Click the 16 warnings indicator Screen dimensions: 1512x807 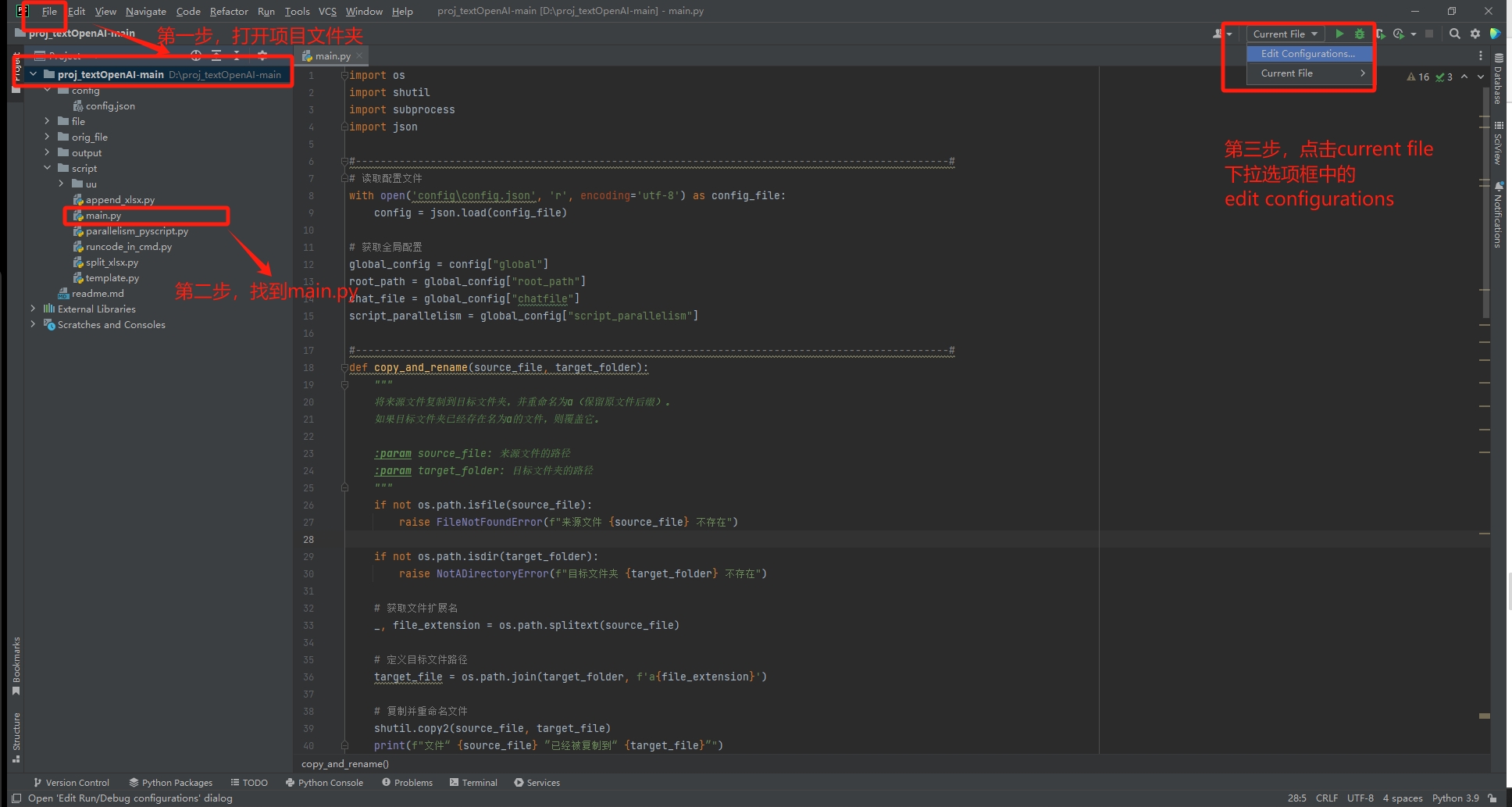click(1418, 77)
